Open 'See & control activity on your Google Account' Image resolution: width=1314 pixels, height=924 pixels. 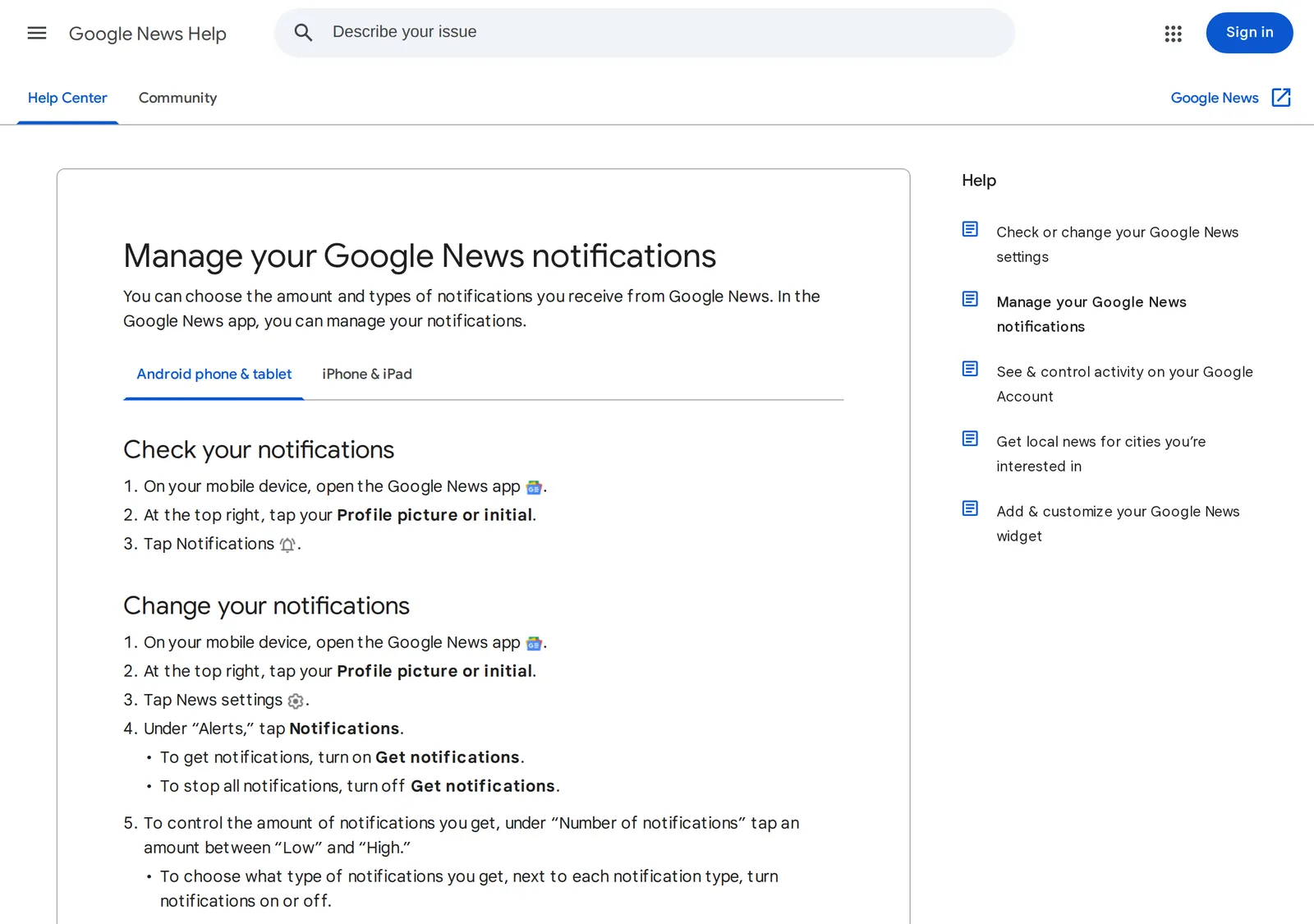pos(1124,384)
